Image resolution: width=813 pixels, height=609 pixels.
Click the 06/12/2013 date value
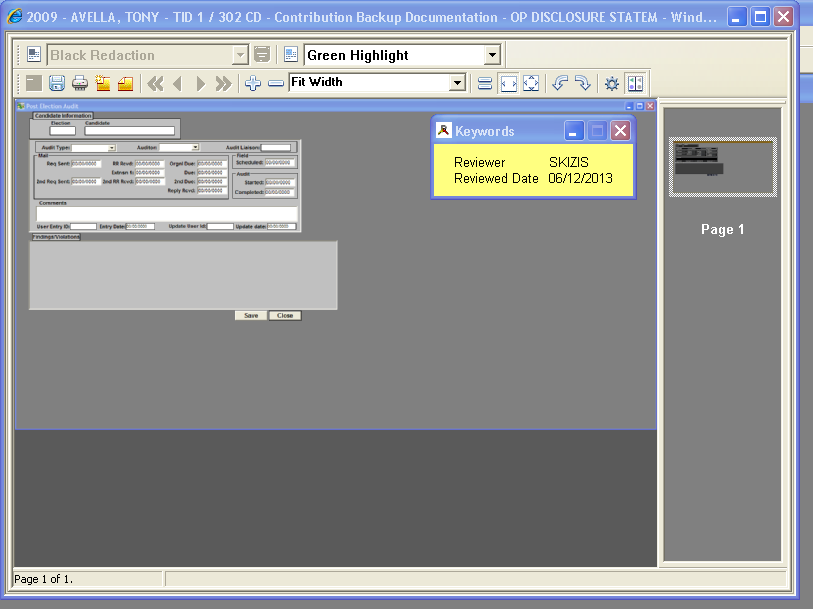click(x=581, y=178)
